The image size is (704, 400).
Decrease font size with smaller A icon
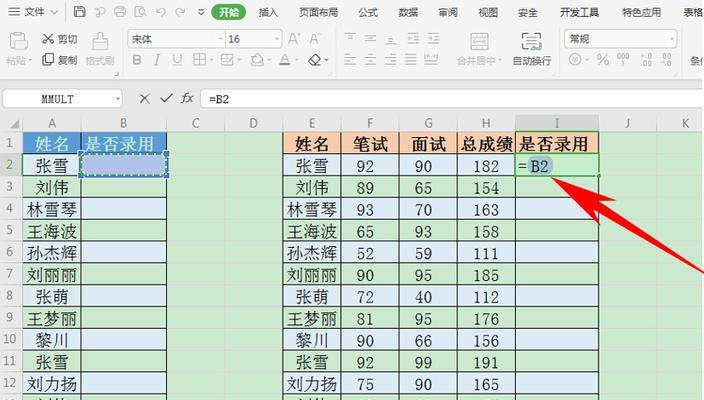point(314,39)
